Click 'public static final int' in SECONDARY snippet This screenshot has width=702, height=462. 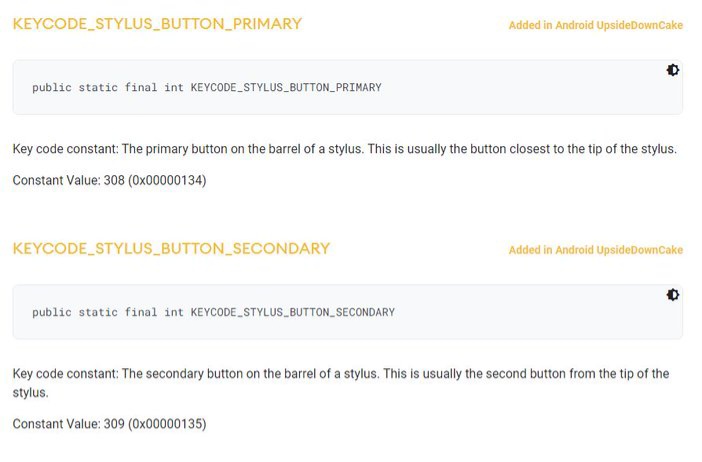(x=108, y=313)
